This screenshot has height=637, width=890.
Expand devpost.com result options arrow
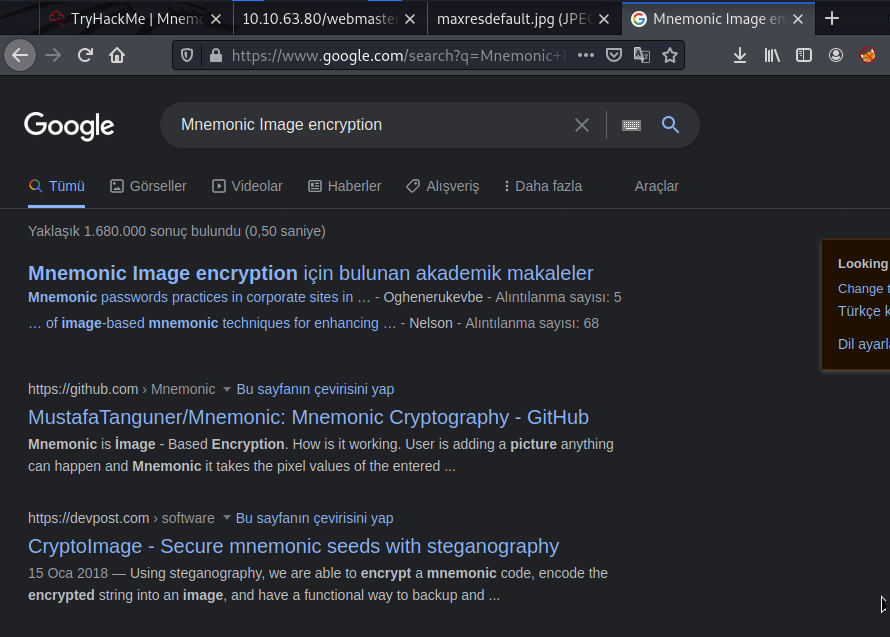226,518
